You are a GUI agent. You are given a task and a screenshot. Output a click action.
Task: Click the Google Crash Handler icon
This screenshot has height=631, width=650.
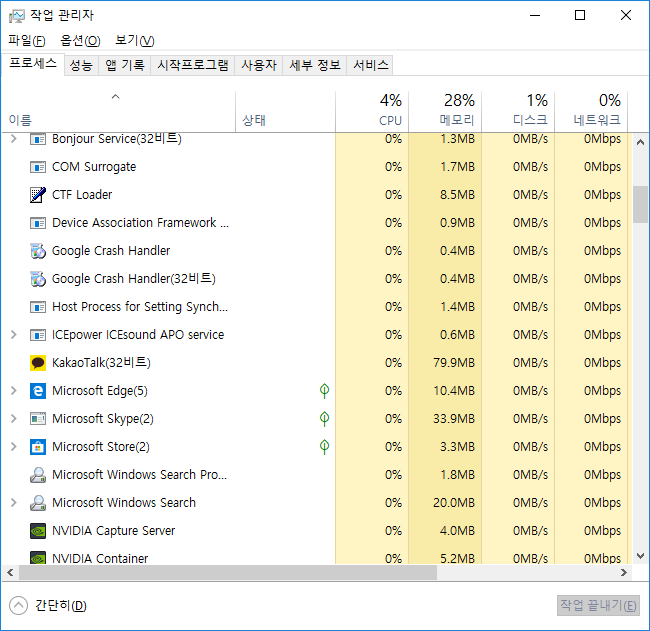38,251
